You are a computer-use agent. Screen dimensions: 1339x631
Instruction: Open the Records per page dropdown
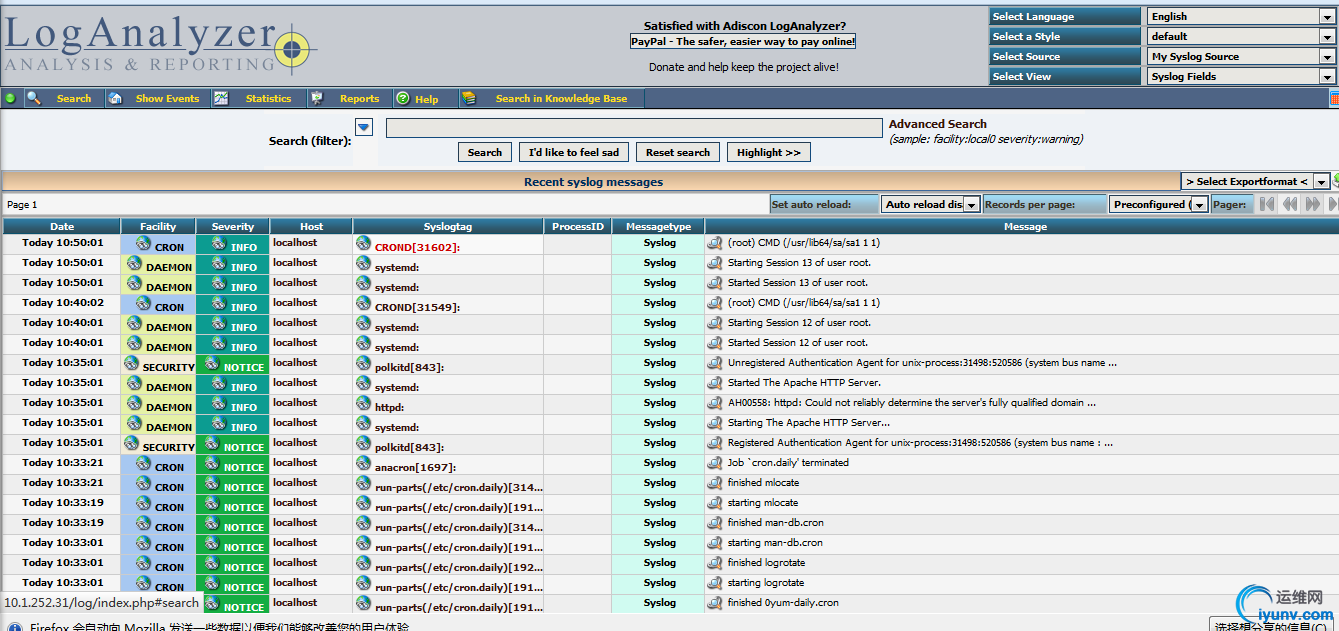click(x=1159, y=204)
